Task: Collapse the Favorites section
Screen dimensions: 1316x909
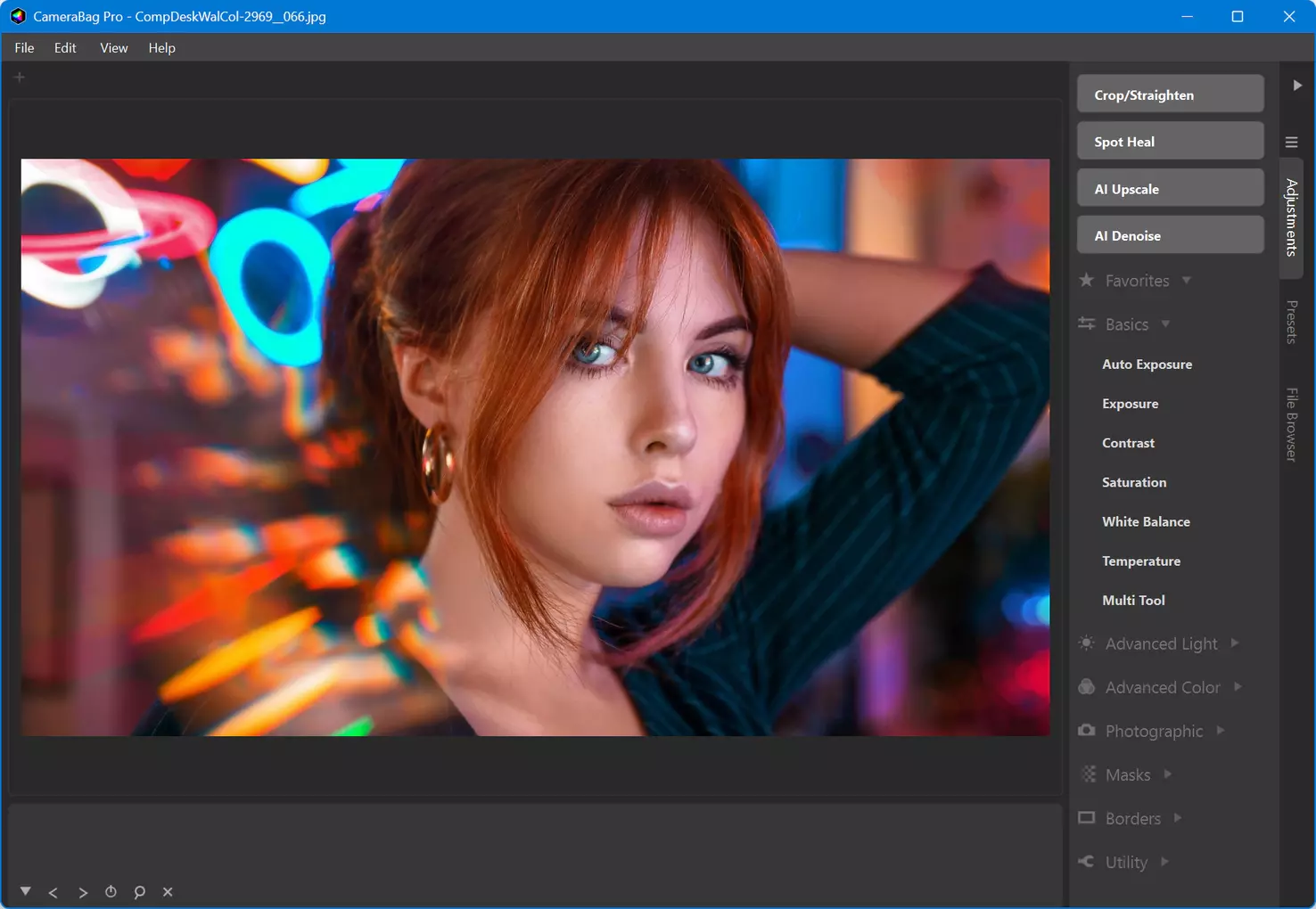Action: (1135, 281)
